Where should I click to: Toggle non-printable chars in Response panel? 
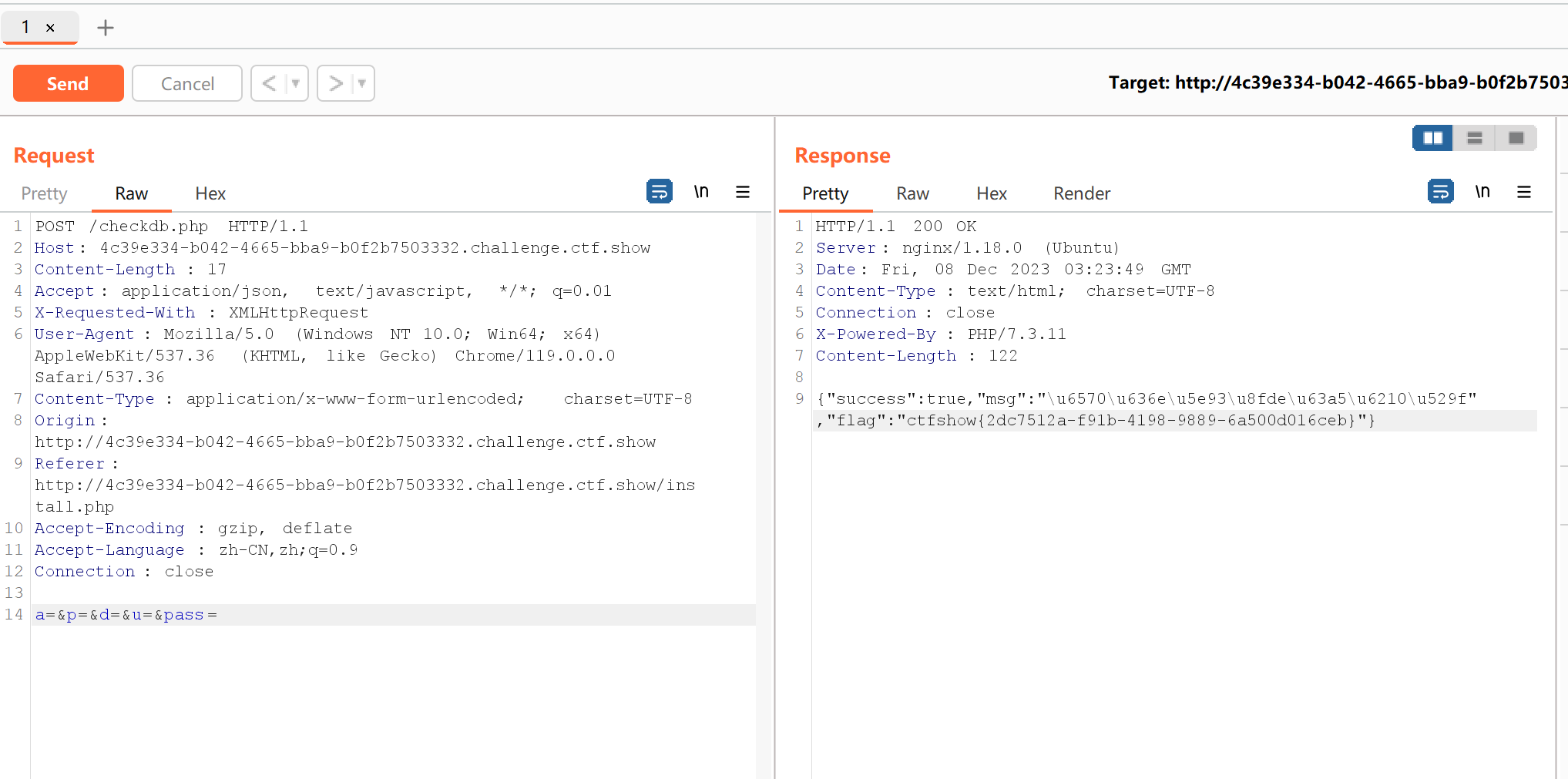(x=1482, y=191)
